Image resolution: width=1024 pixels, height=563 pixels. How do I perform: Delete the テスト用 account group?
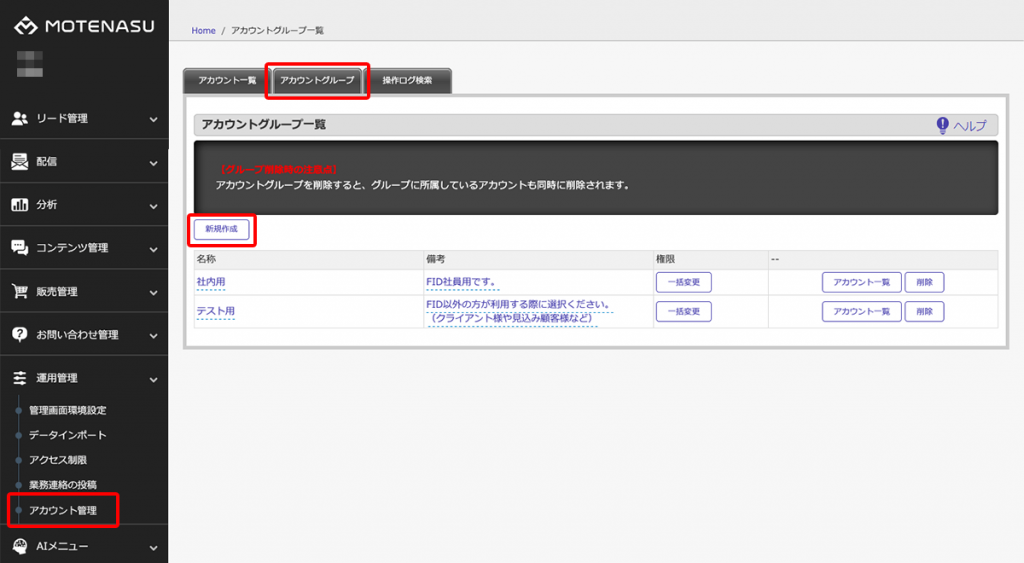tap(923, 311)
